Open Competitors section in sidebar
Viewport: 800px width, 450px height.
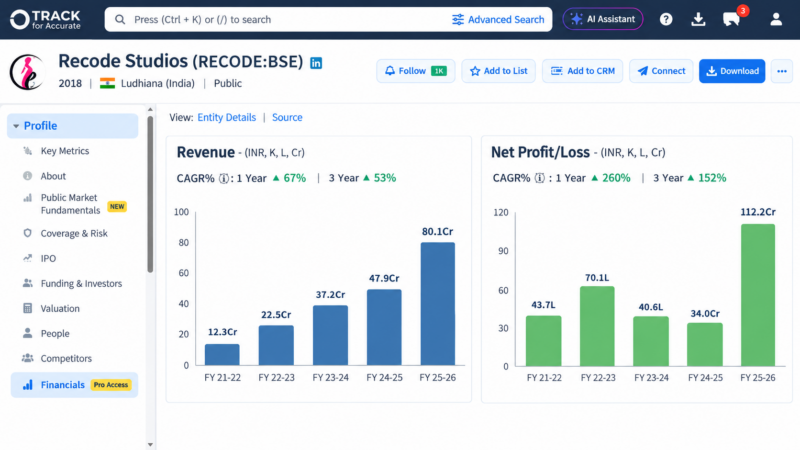click(66, 358)
